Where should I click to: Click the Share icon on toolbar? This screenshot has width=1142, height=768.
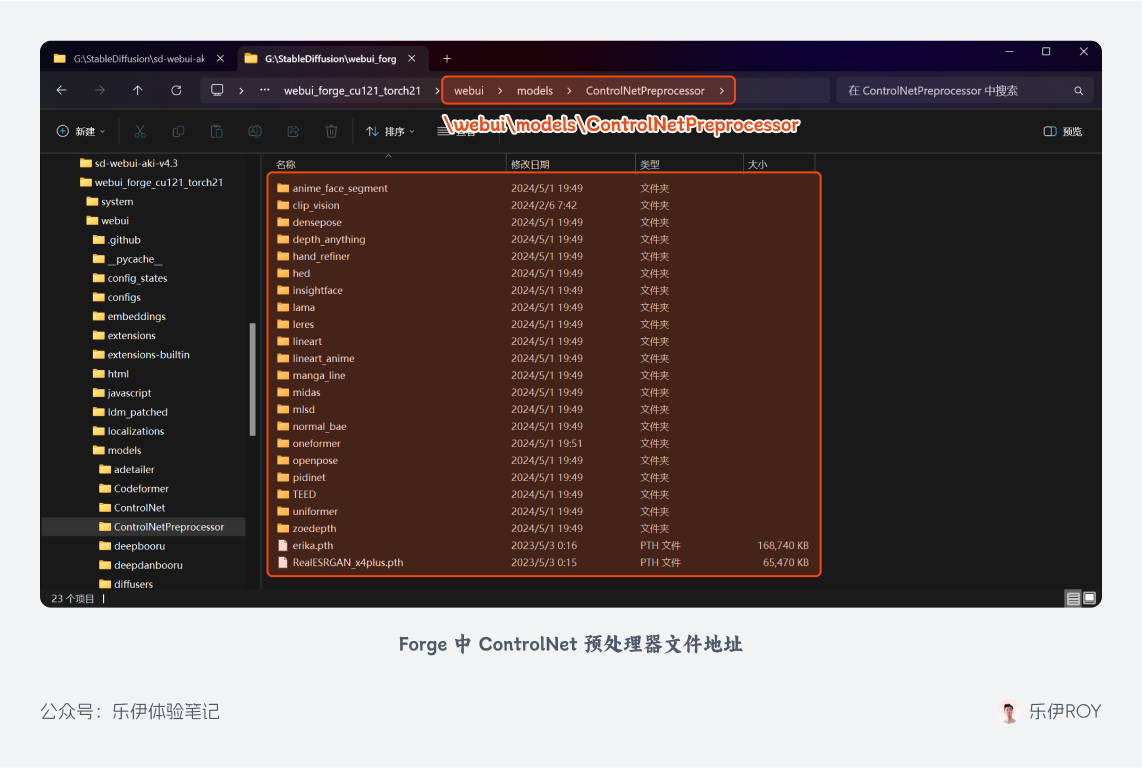click(x=292, y=131)
